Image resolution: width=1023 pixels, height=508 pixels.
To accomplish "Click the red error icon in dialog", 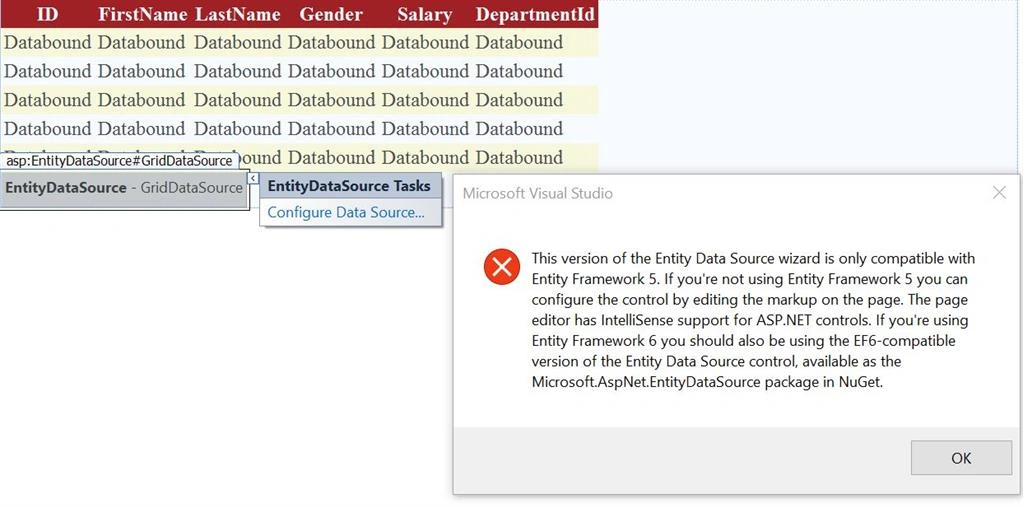I will pos(502,267).
